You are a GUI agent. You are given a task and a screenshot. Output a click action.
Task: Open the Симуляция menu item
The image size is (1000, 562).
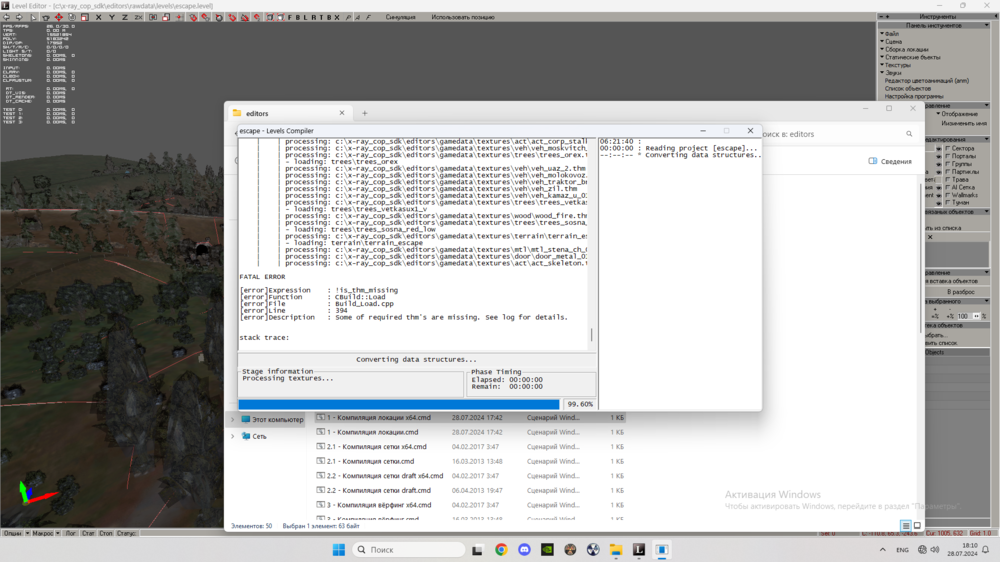pos(399,17)
